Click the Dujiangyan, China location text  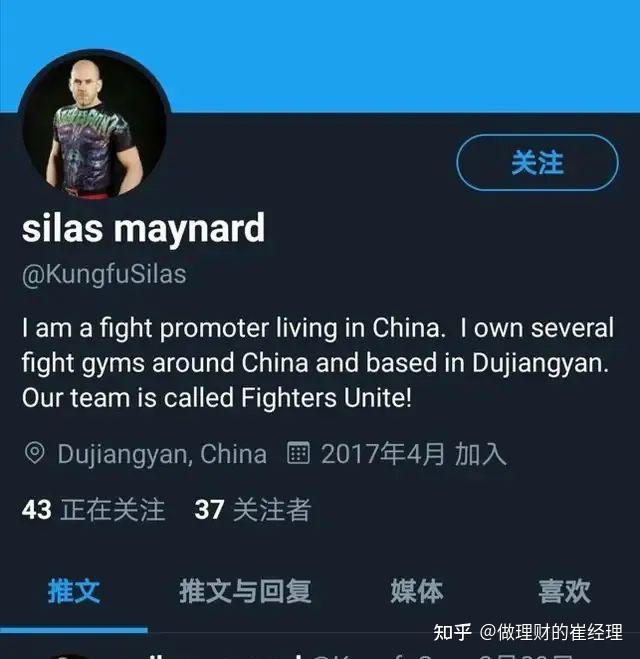click(x=162, y=454)
